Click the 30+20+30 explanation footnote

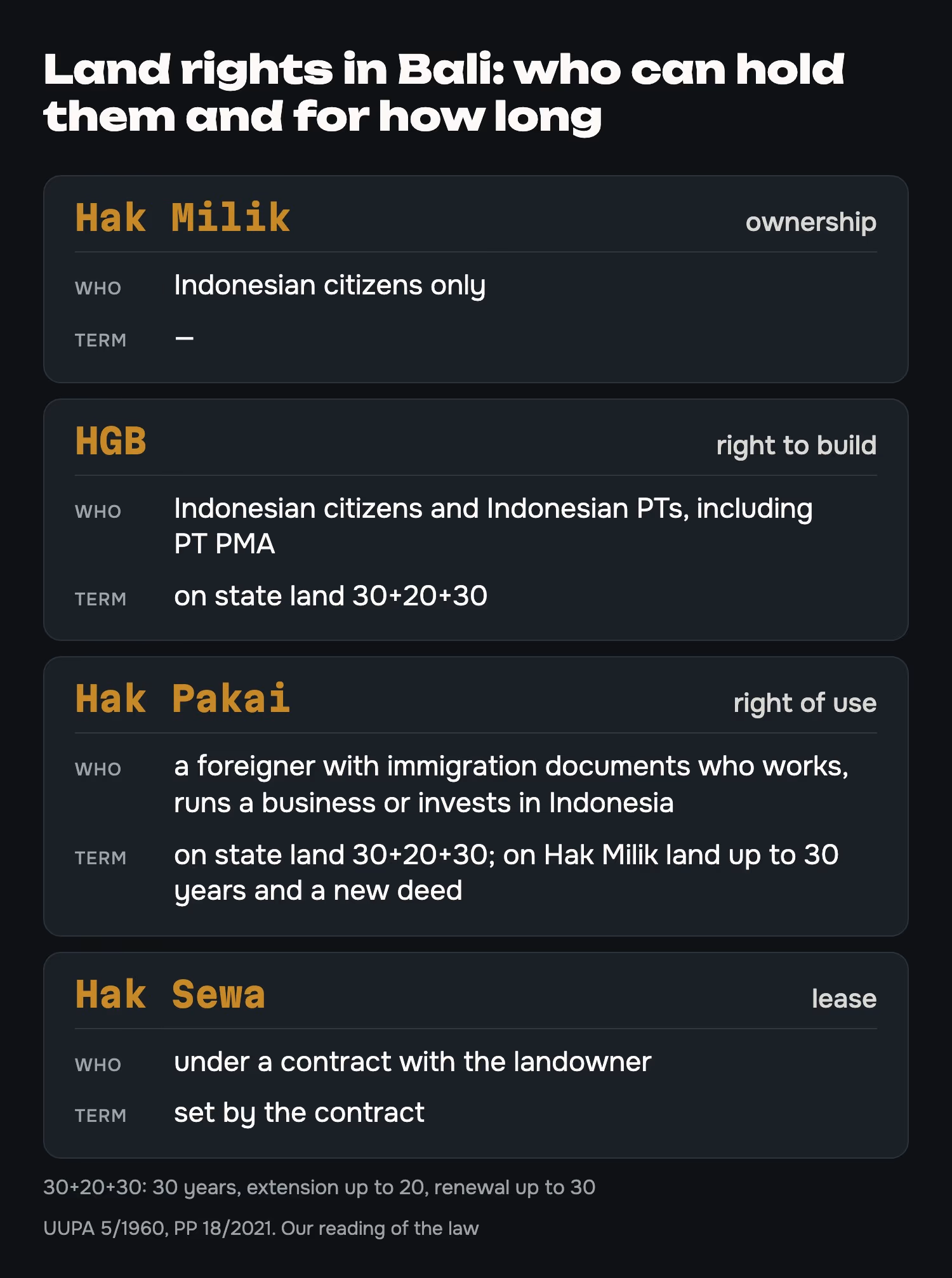pyautogui.click(x=319, y=1187)
